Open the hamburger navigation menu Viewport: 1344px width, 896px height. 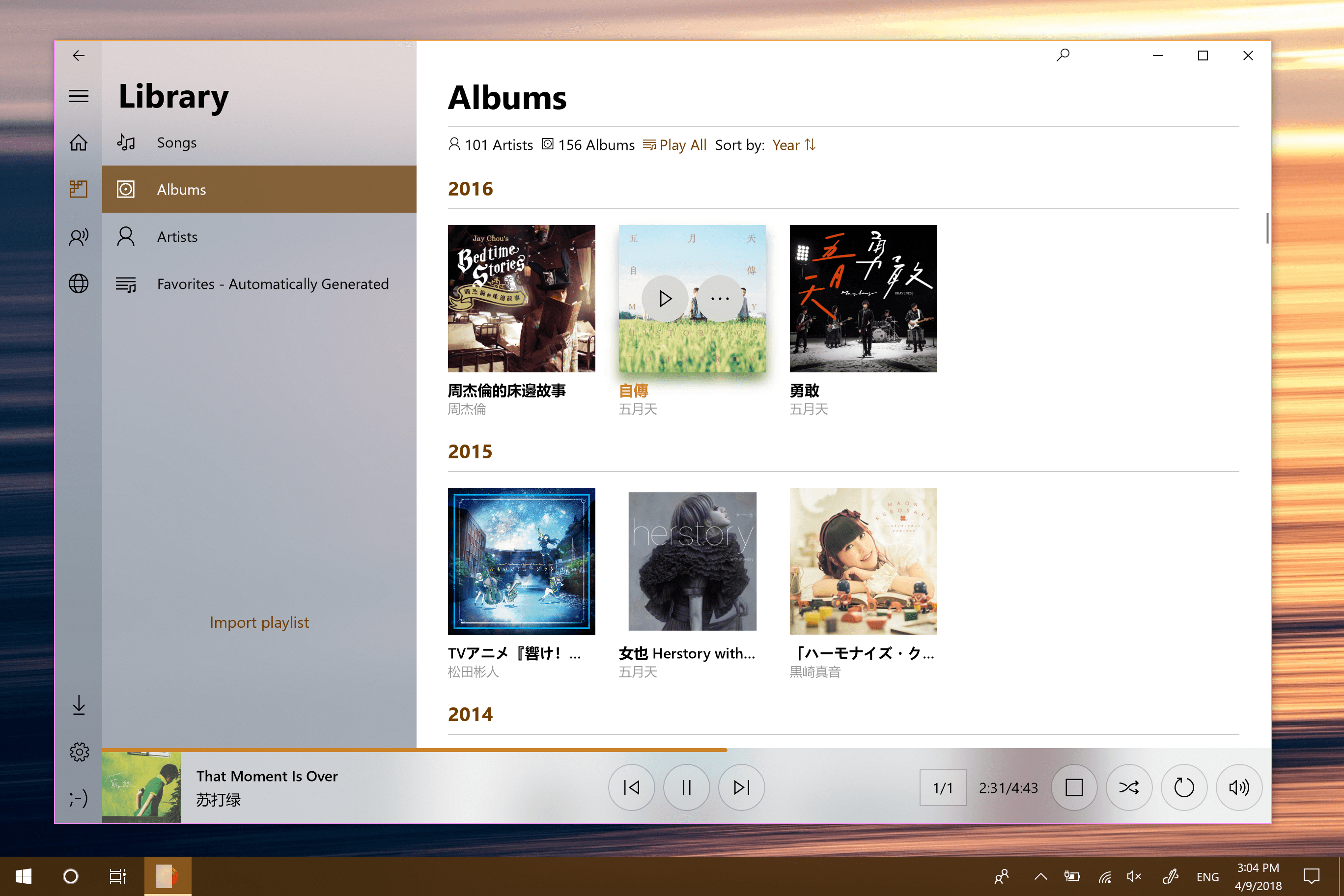[x=78, y=96]
